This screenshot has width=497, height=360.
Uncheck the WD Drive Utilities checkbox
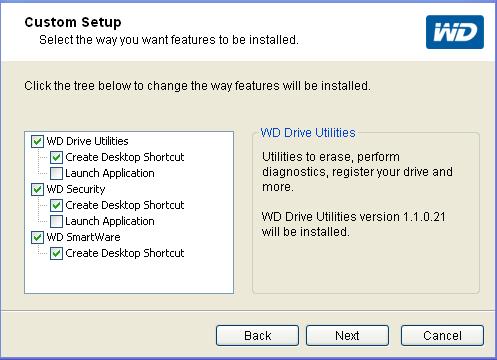(37, 141)
